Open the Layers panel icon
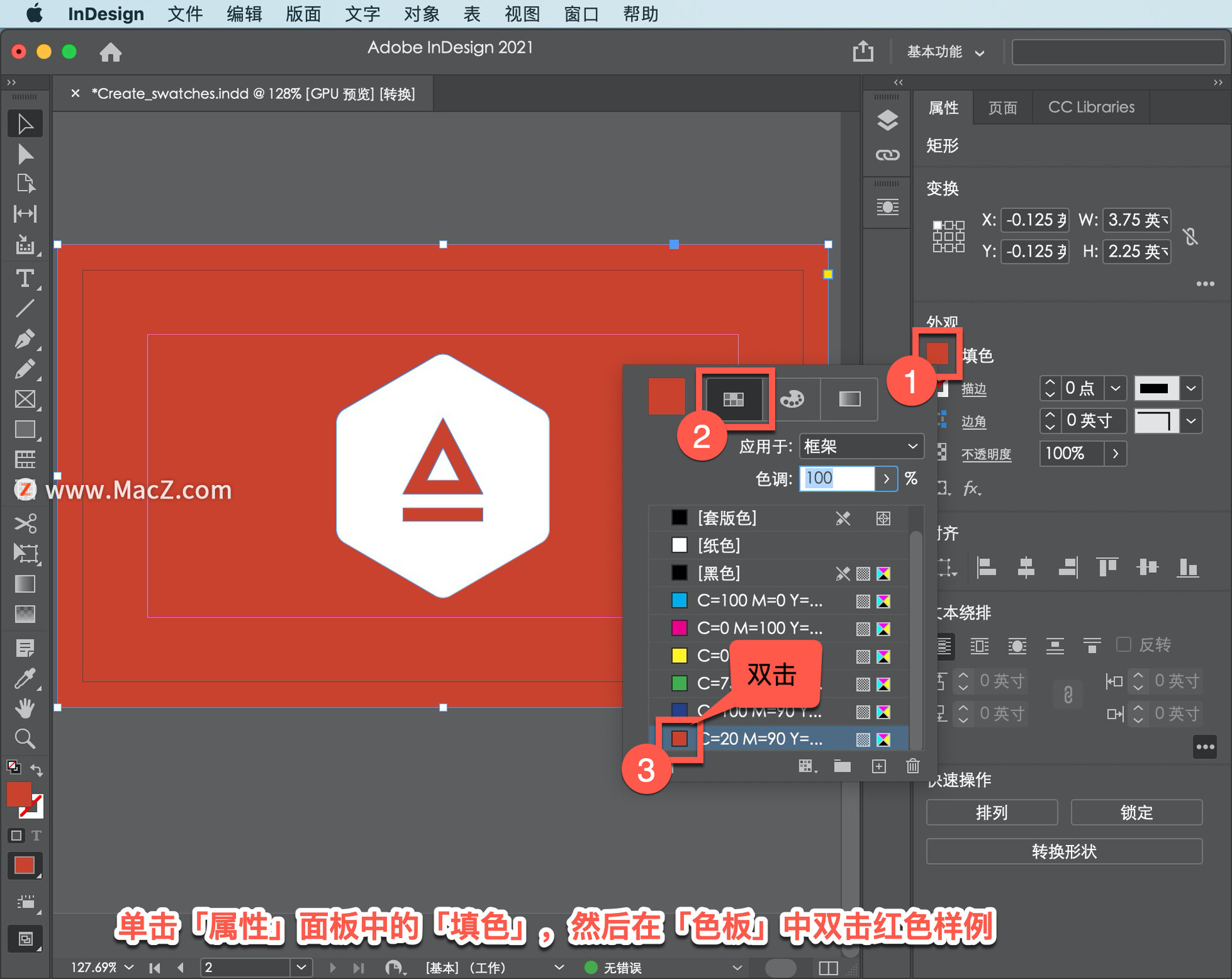This screenshot has width=1232, height=979. pos(887,120)
